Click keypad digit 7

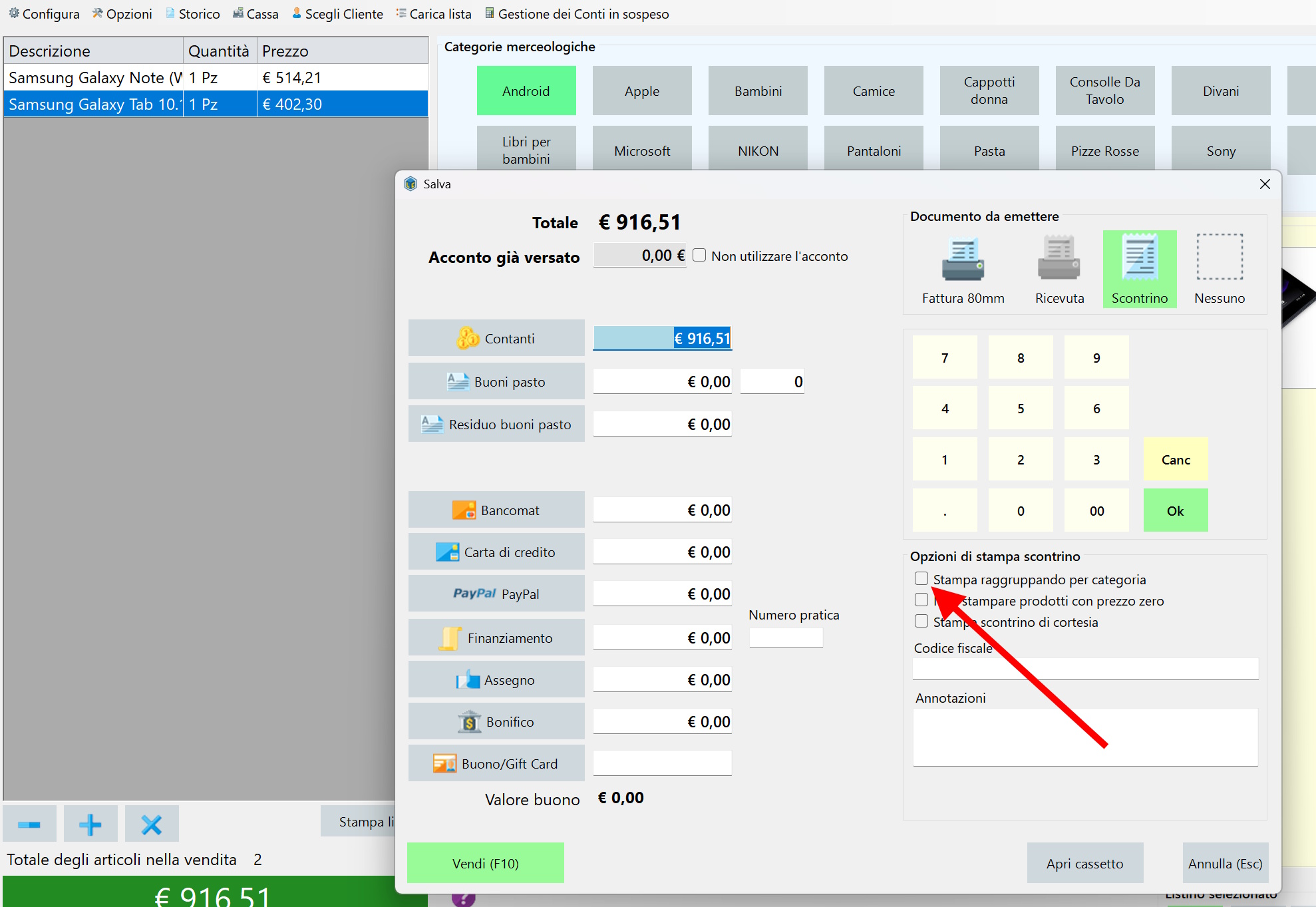click(945, 358)
